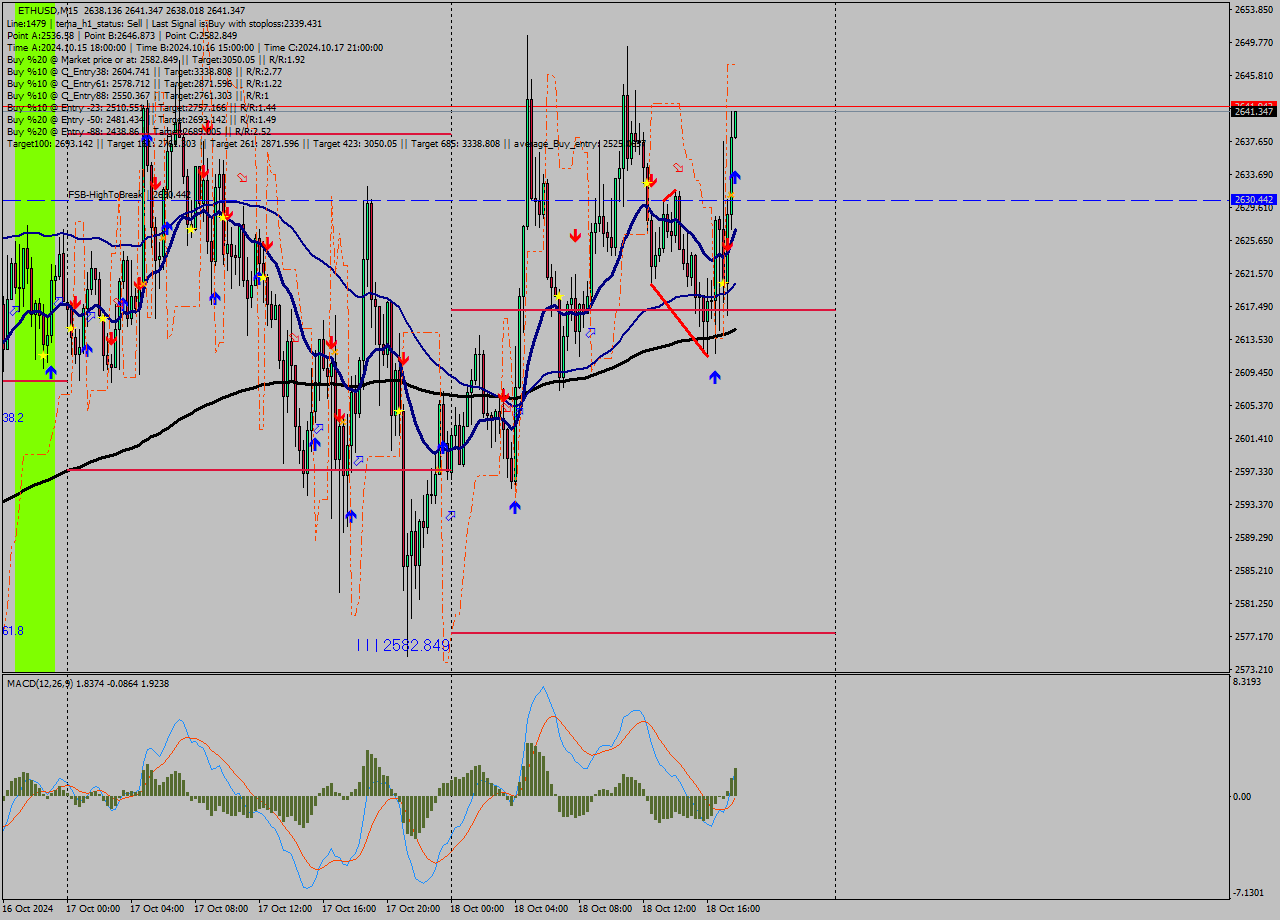Click the 2605.370 price axis label
1280x920 pixels.
pyautogui.click(x=1254, y=405)
